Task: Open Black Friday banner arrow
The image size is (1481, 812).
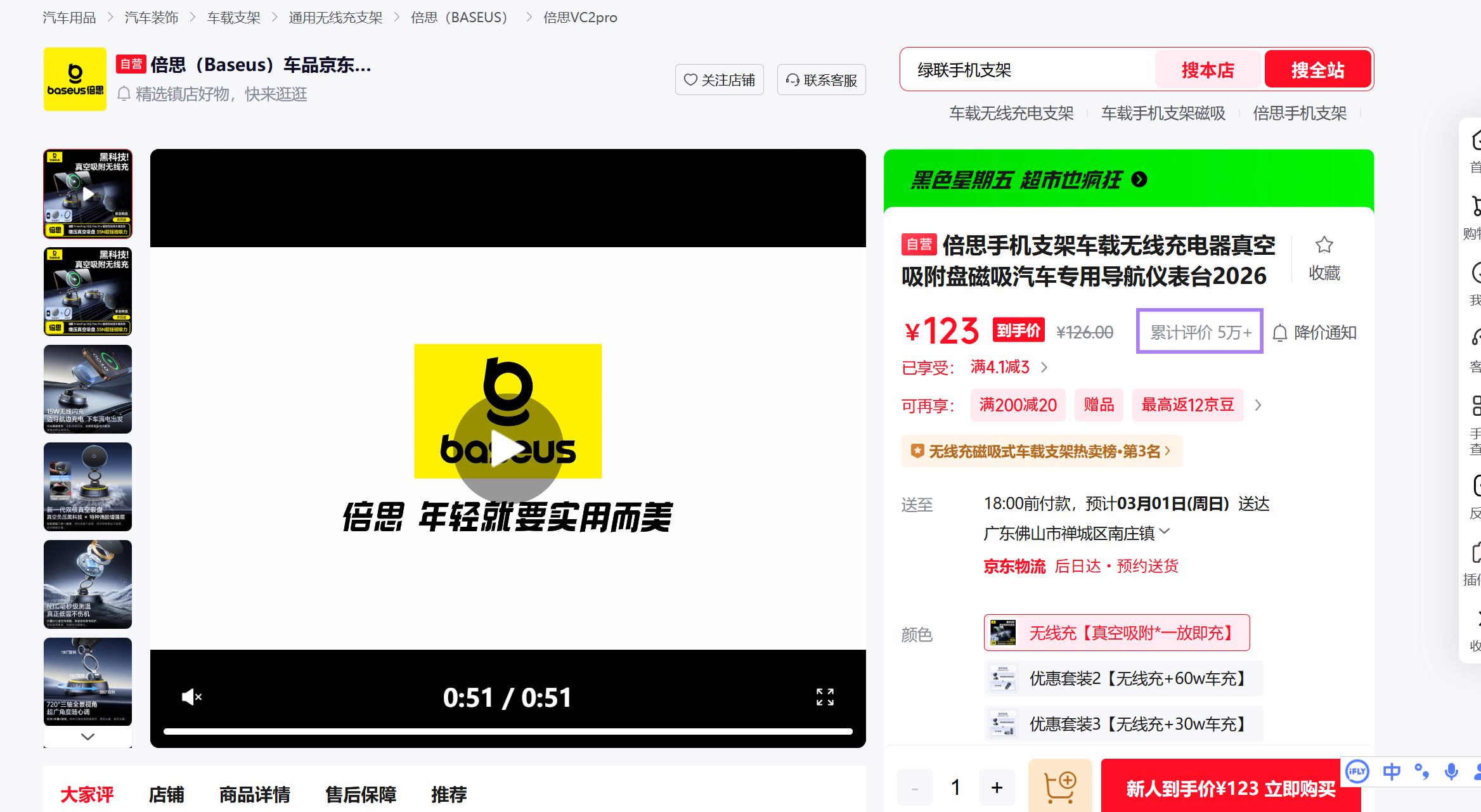Action: pos(1139,180)
